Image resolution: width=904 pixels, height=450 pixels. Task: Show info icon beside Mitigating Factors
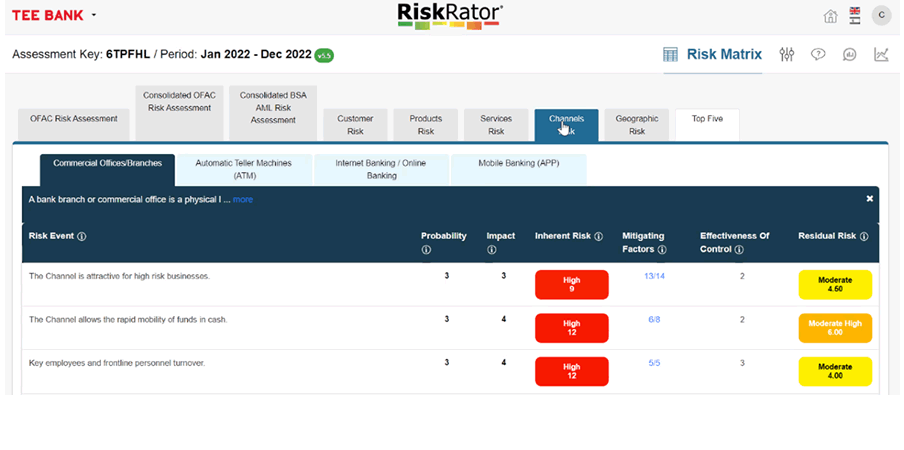point(662,250)
